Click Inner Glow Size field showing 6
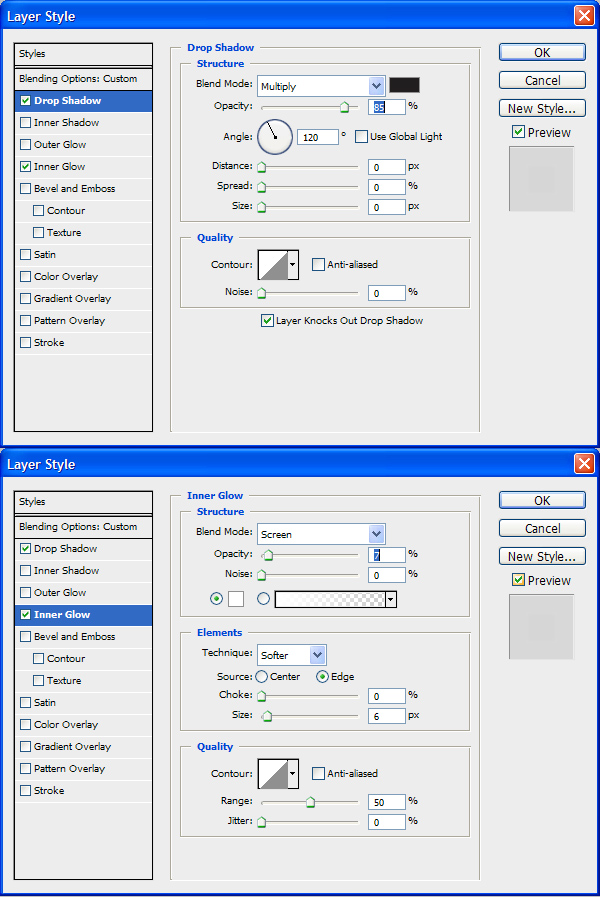The height and width of the screenshot is (897, 600). coord(387,716)
